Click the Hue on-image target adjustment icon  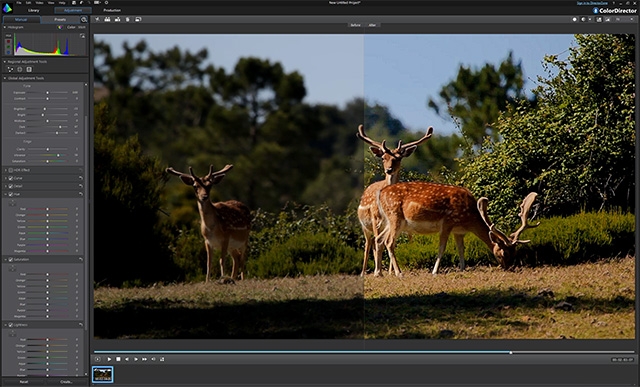[12, 202]
